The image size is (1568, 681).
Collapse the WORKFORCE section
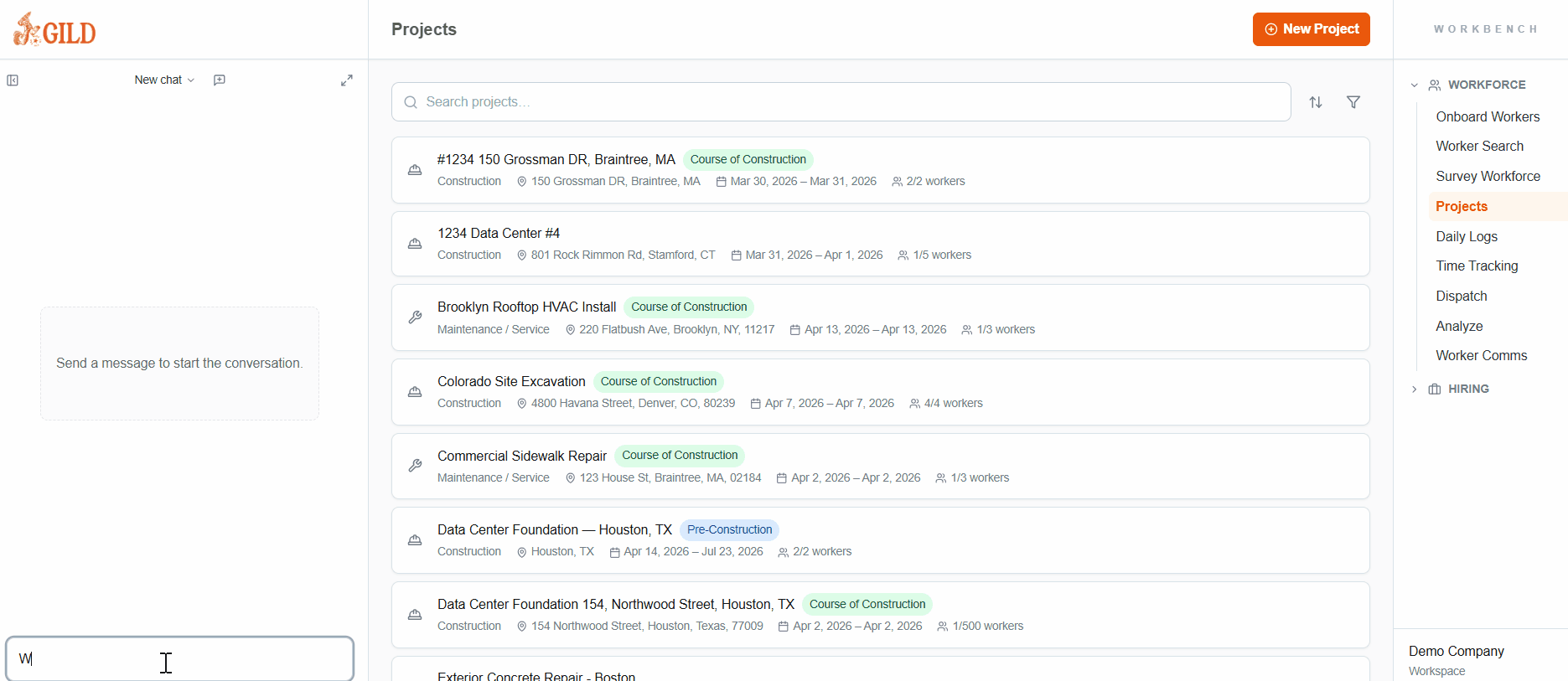tap(1414, 85)
